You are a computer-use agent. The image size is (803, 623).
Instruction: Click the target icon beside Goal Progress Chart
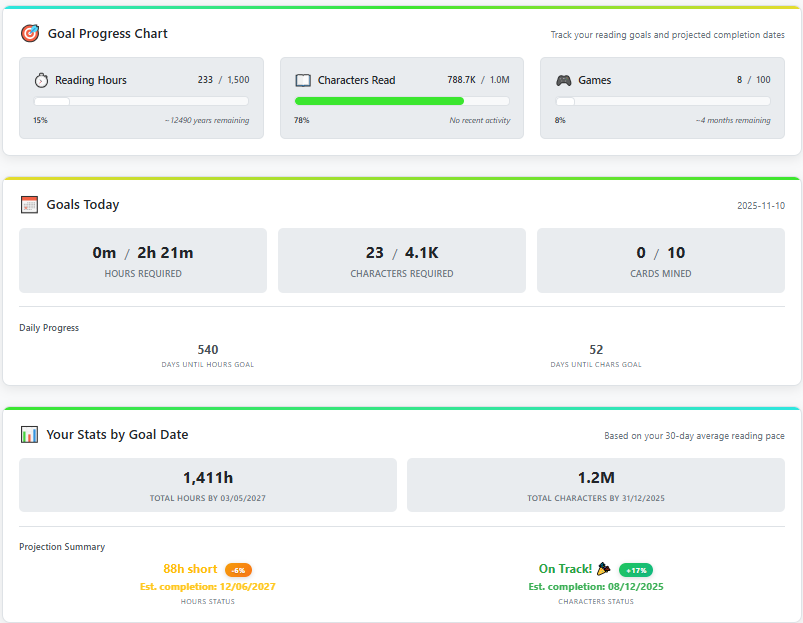coord(30,33)
